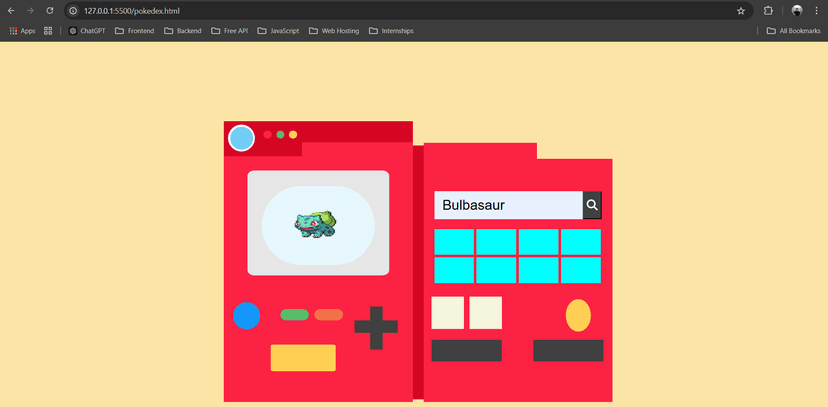Click the browser forward arrow
The height and width of the screenshot is (407, 828).
click(x=30, y=11)
